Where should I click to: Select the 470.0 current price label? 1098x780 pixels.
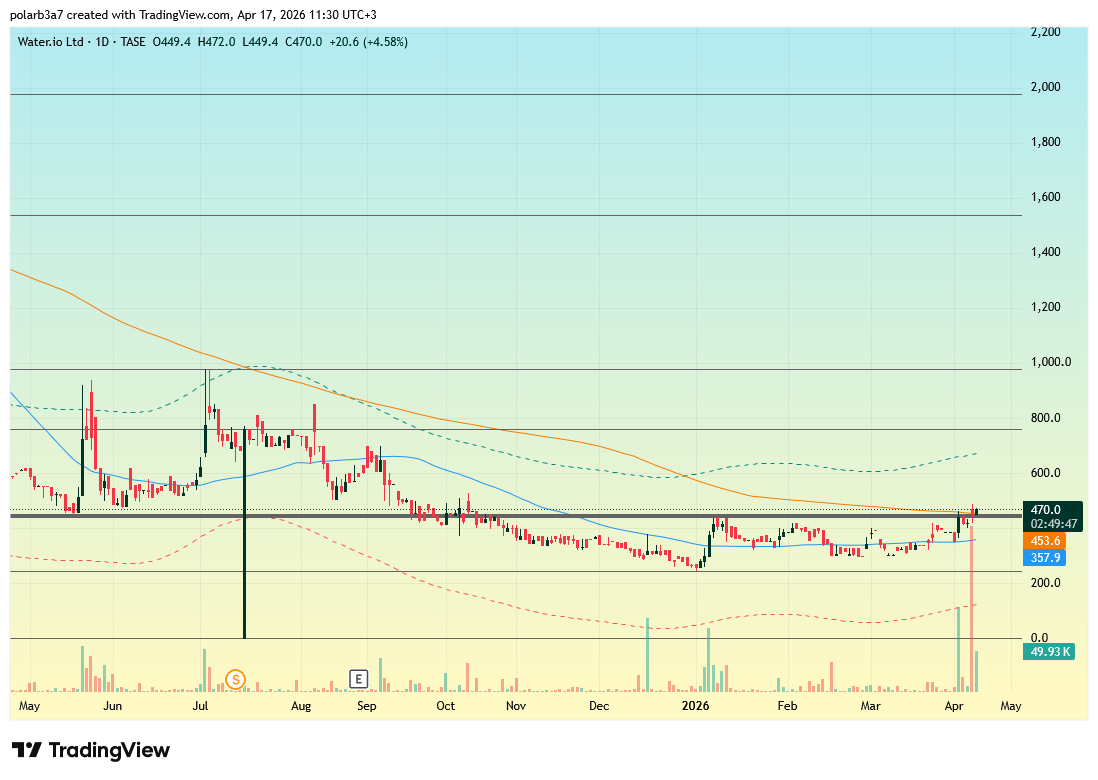[x=1049, y=509]
